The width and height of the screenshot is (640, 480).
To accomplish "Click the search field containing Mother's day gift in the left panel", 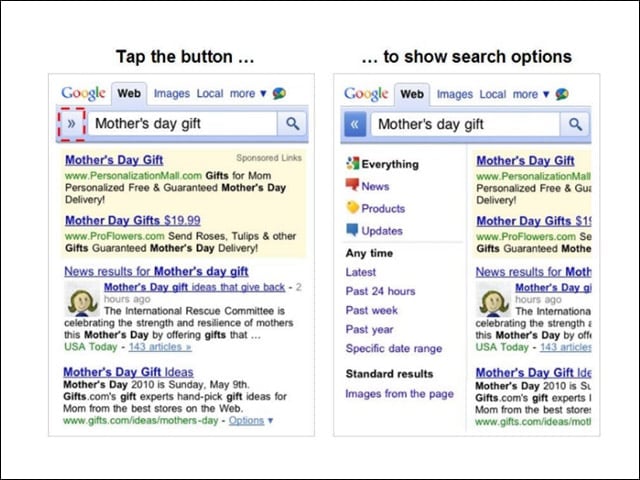I will point(182,123).
